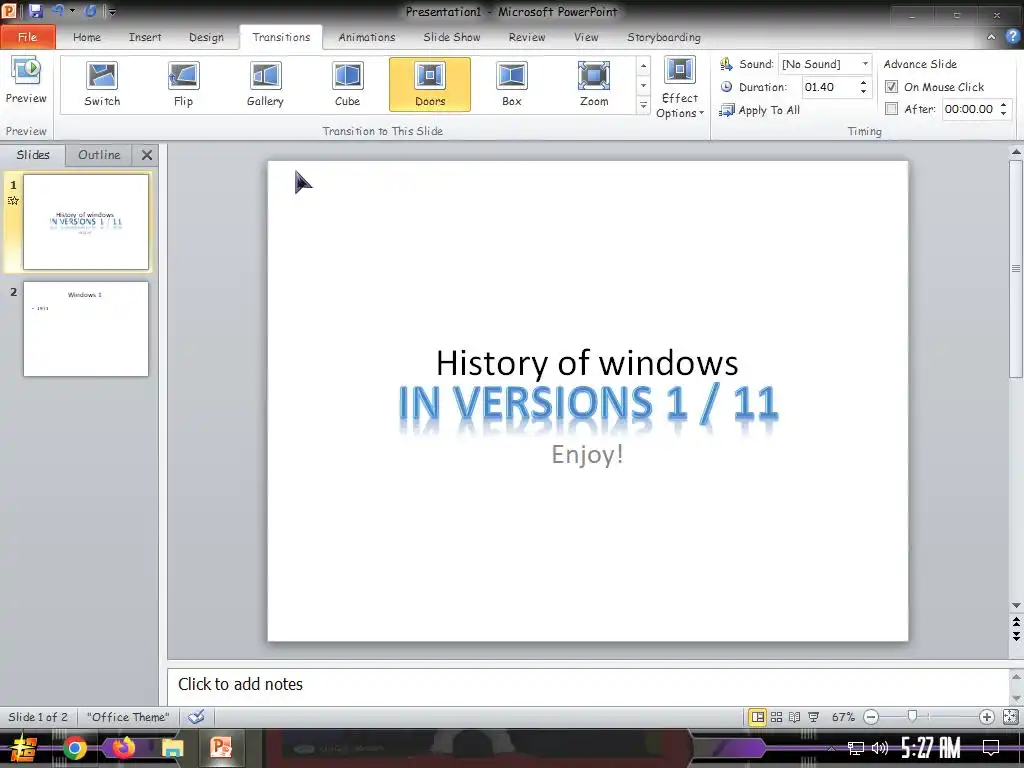
Task: Click the Duration input field
Action: click(x=829, y=87)
